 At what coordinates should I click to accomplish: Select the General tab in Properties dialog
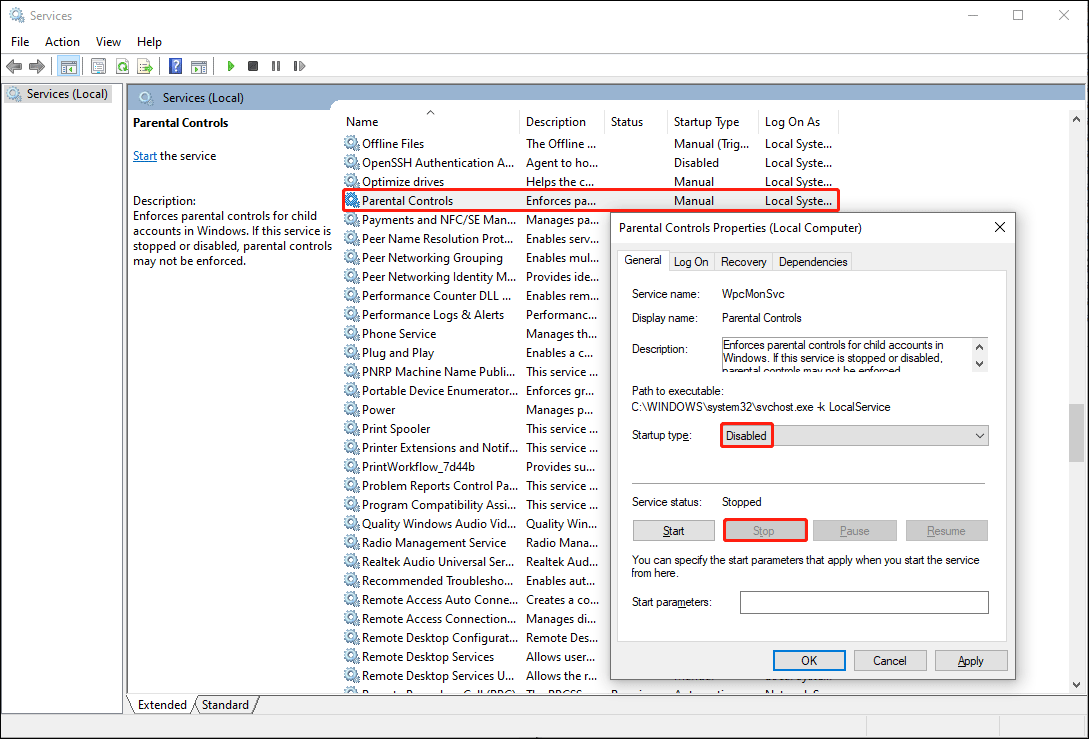(x=642, y=260)
